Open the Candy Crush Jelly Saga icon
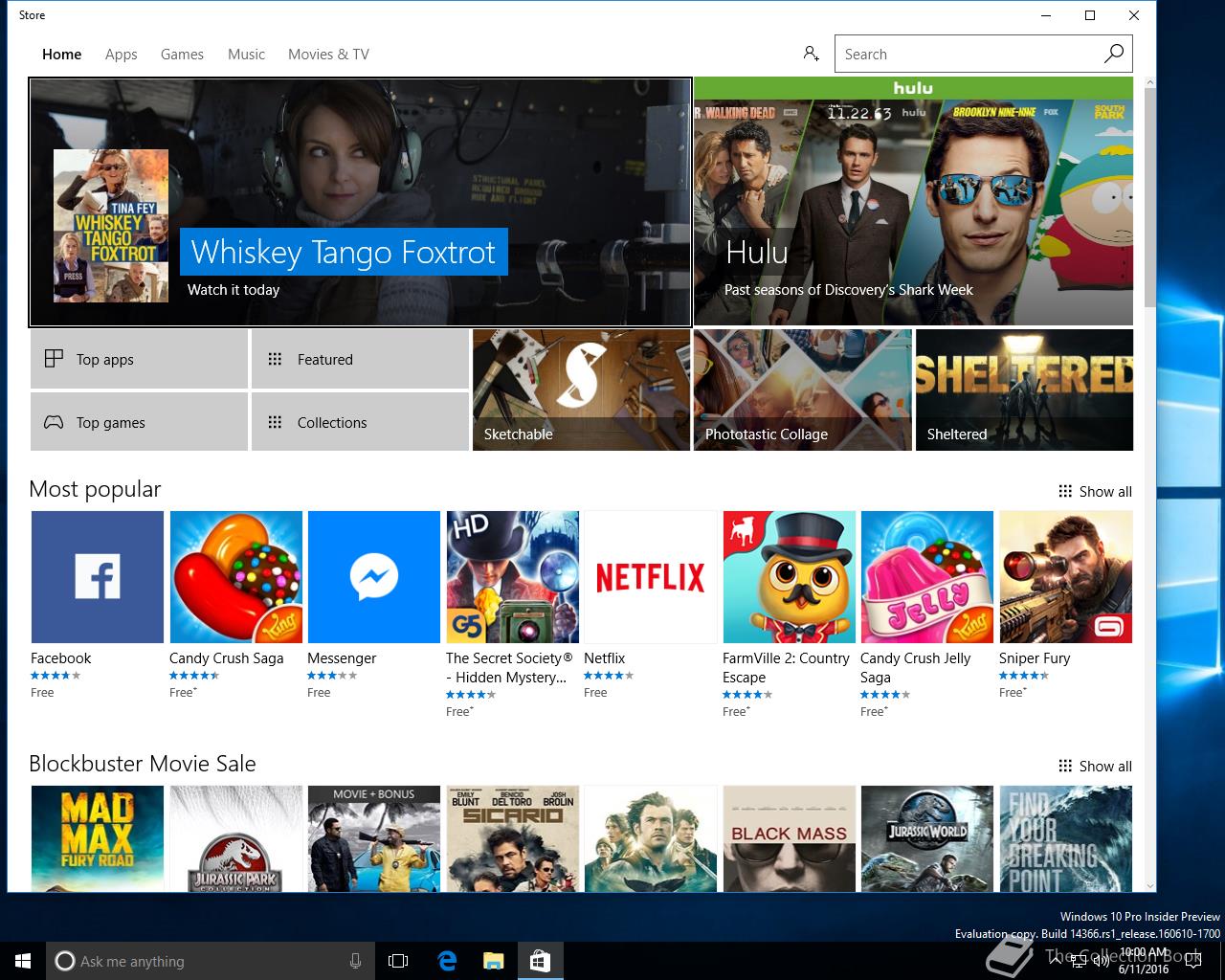1225x980 pixels. click(927, 577)
